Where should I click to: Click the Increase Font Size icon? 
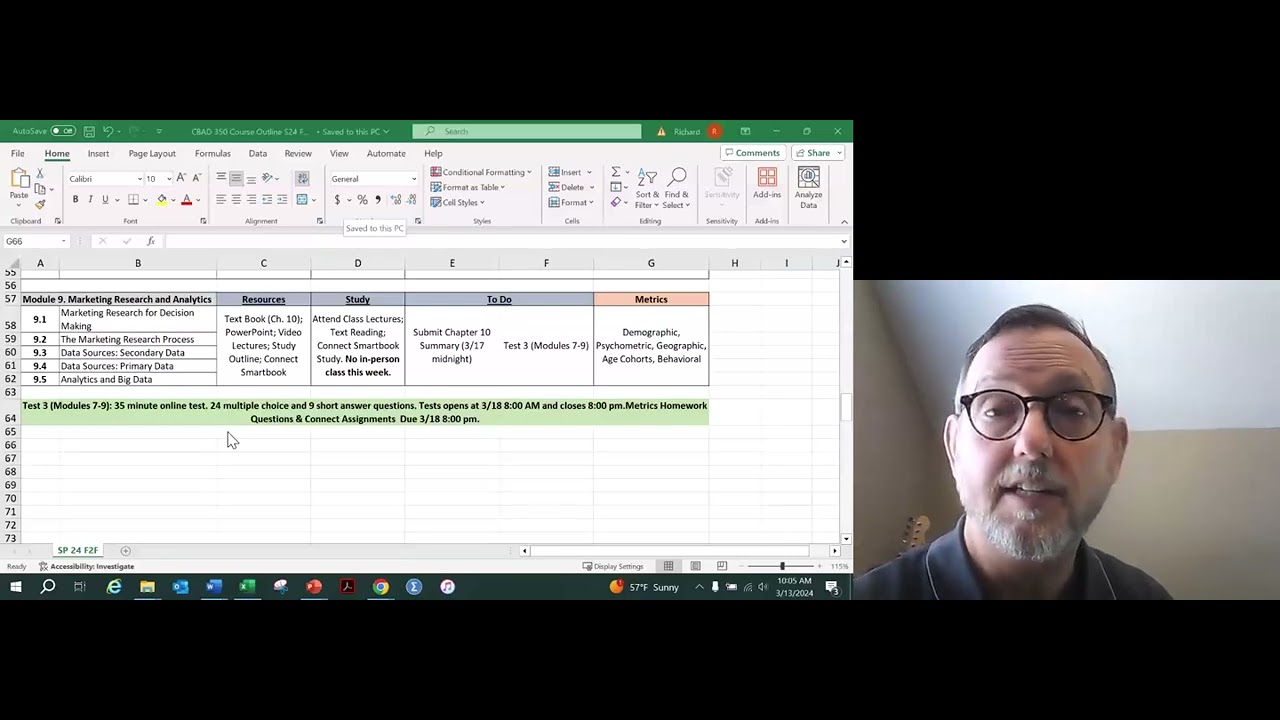181,178
